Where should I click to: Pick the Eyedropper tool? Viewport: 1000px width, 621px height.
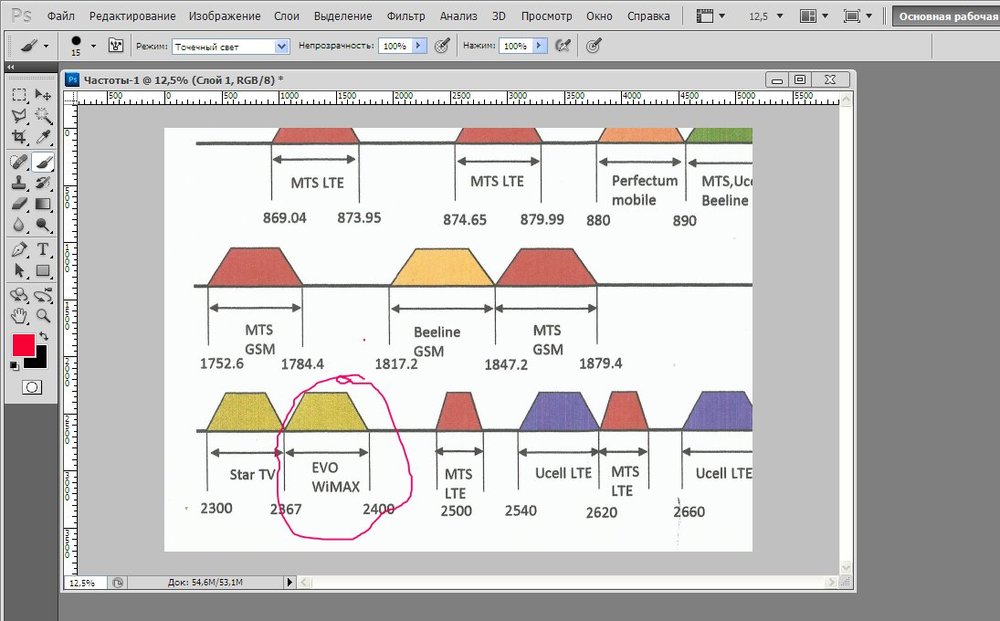pos(43,138)
